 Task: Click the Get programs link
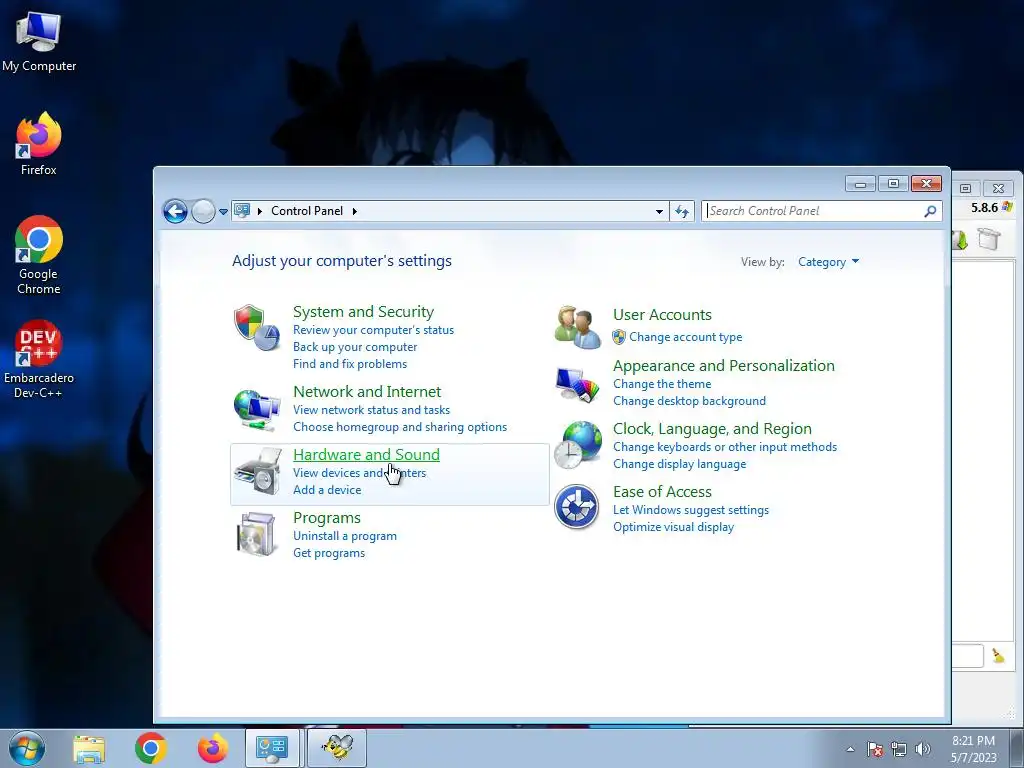pyautogui.click(x=328, y=552)
